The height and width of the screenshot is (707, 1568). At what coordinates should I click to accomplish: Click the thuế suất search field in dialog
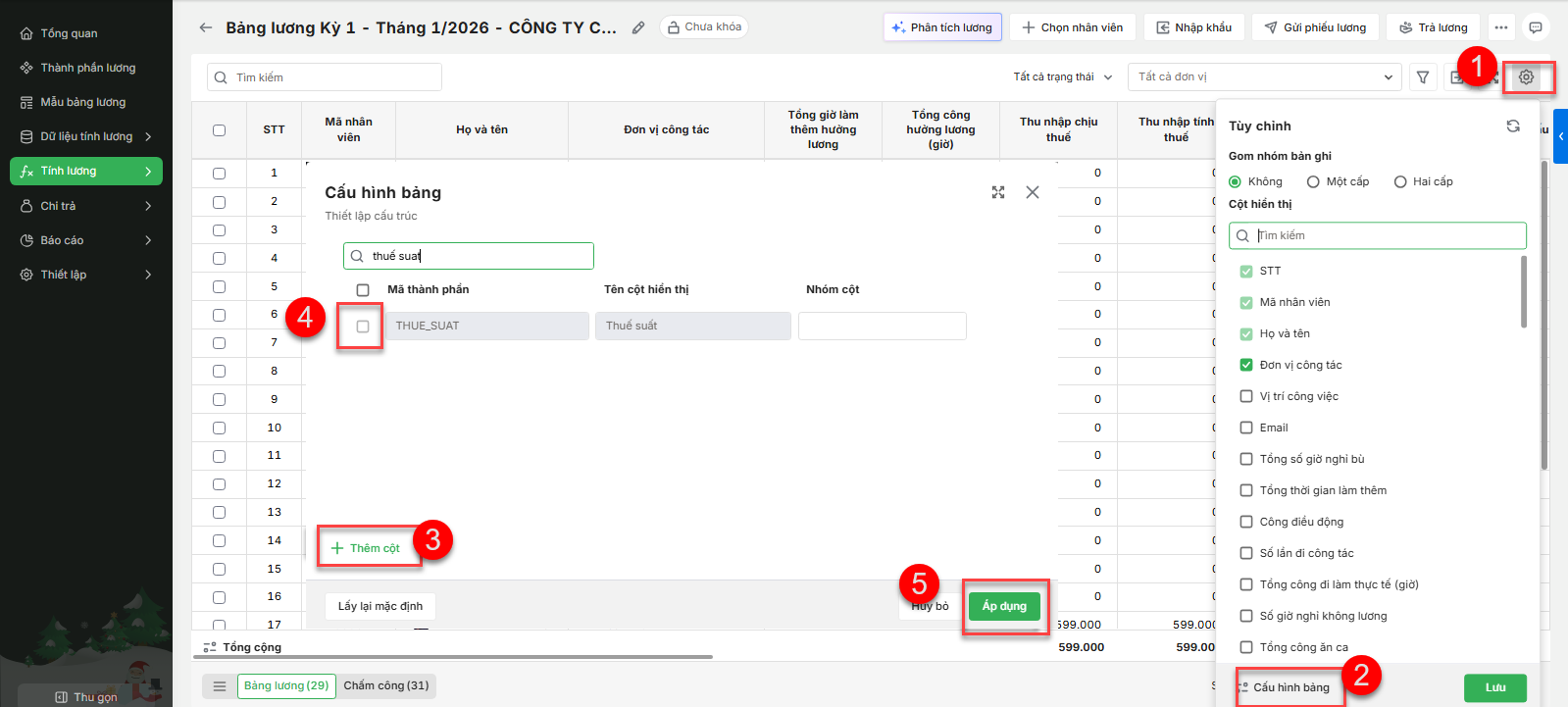pyautogui.click(x=469, y=256)
